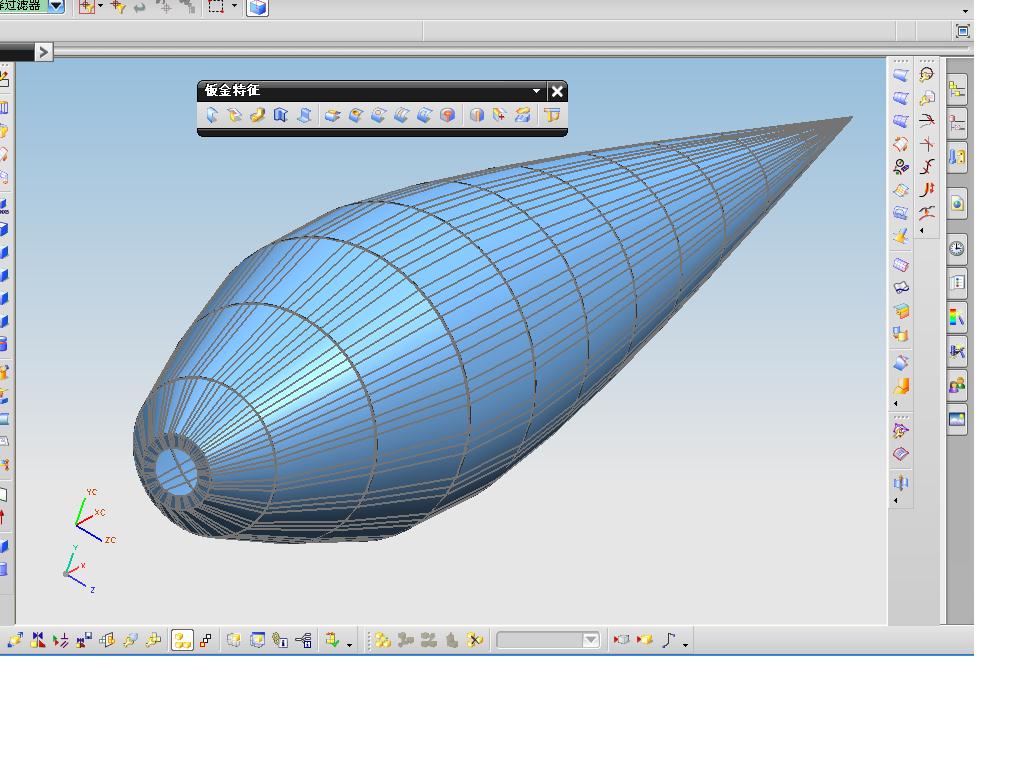Screen dimensions: 1024x768
Task: Choose the yellow elbow bend tool
Action: 257,116
